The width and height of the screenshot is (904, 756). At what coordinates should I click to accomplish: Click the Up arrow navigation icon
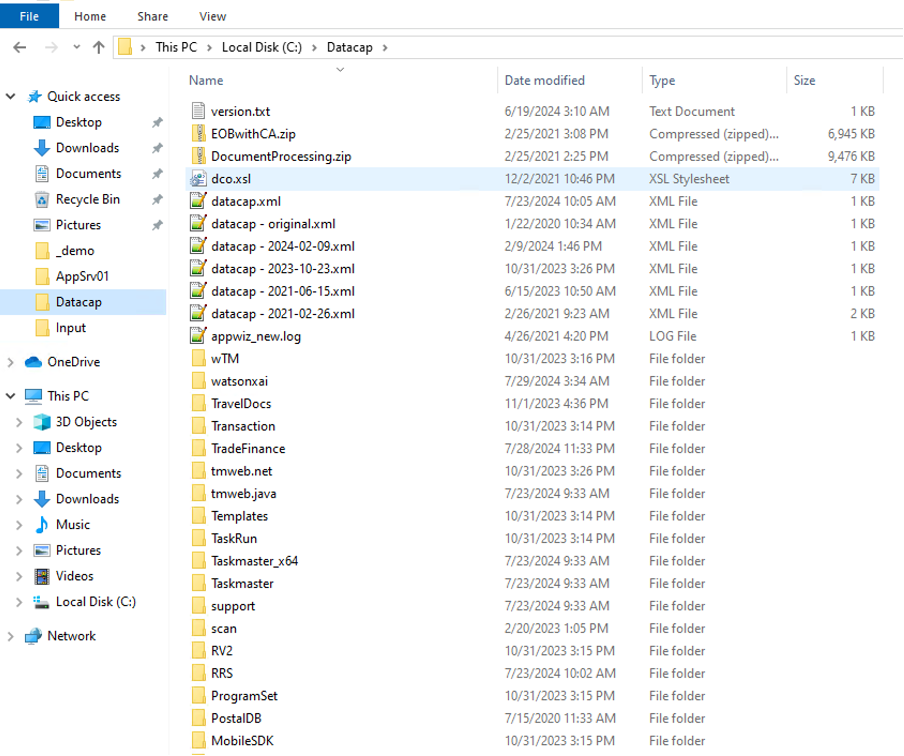[x=98, y=47]
